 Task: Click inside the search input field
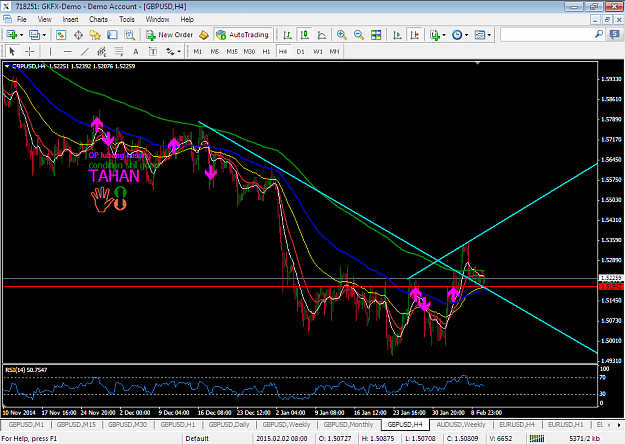547,35
